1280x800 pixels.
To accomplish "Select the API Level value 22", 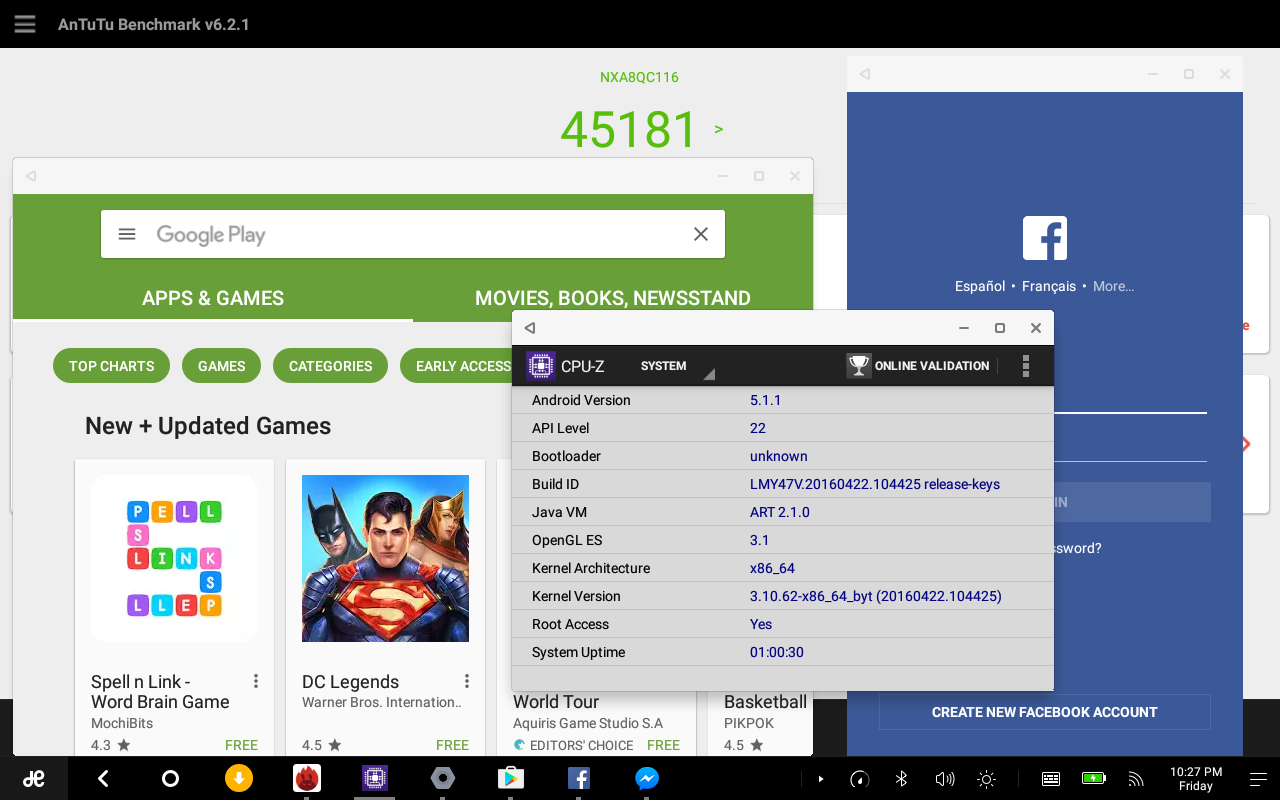I will click(758, 428).
